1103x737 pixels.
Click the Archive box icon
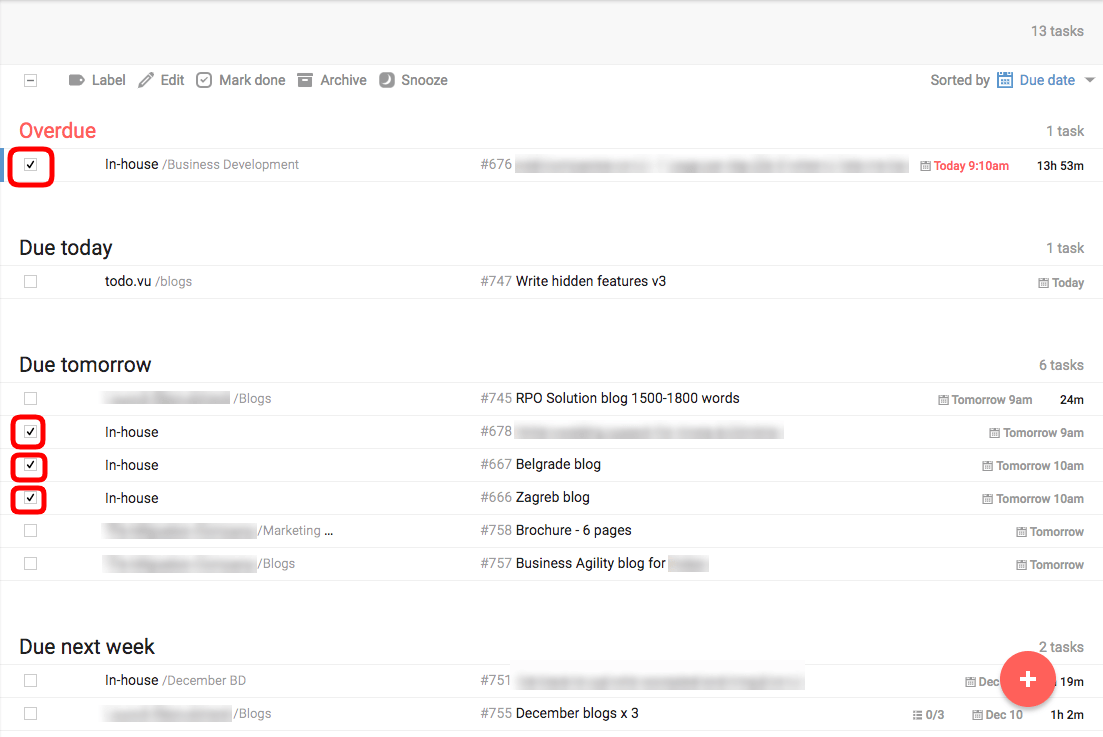305,80
